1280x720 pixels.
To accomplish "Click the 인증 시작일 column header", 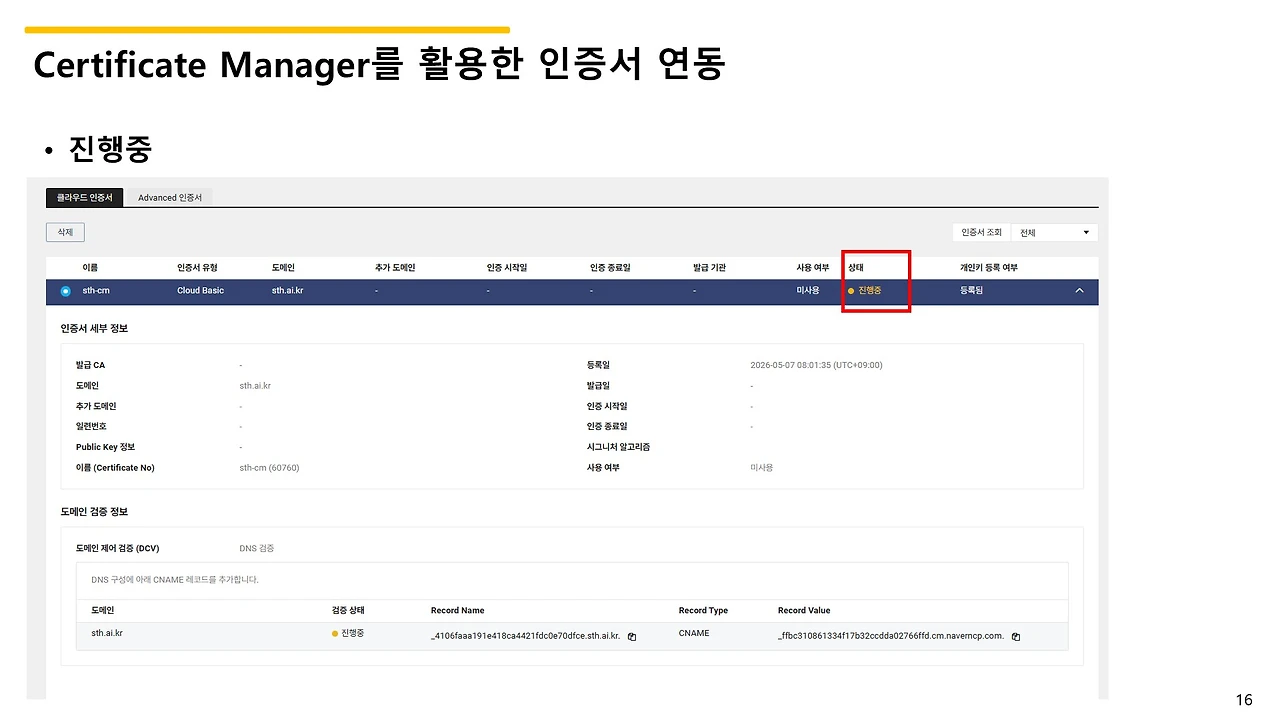I will pos(507,268).
